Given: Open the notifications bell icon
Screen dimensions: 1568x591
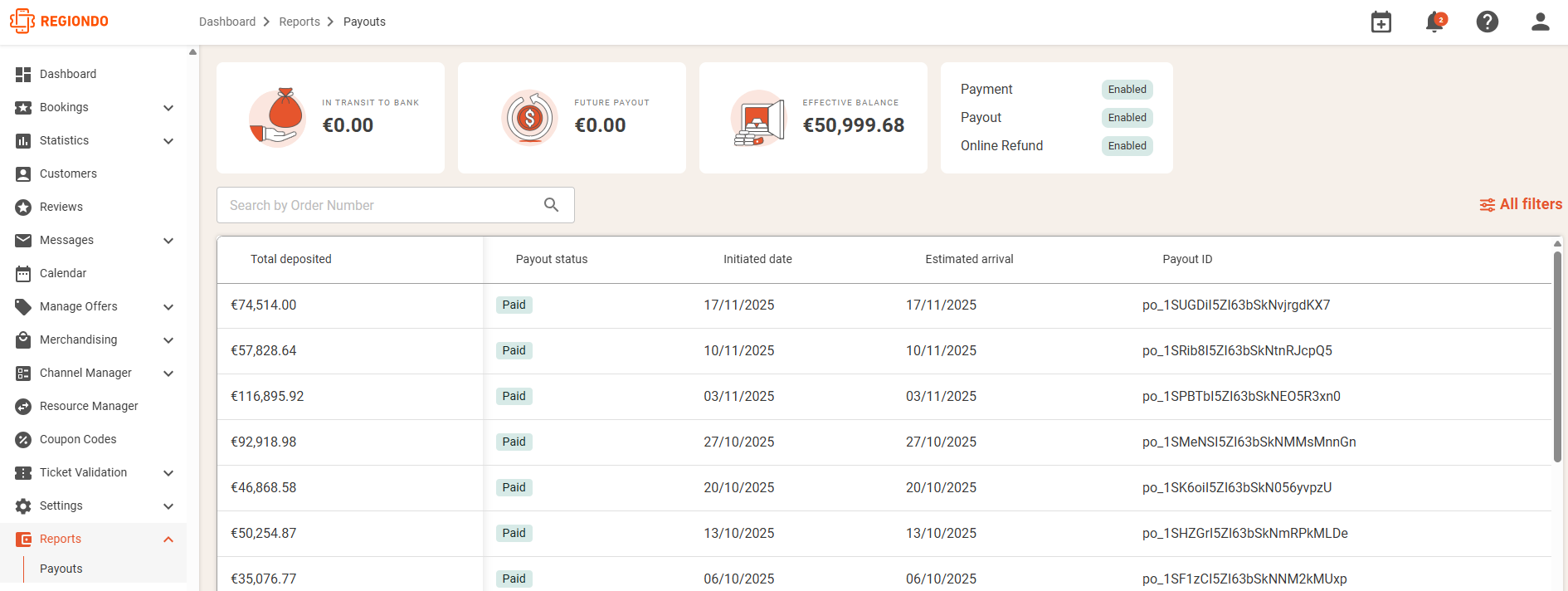Looking at the screenshot, I should [x=1434, y=22].
